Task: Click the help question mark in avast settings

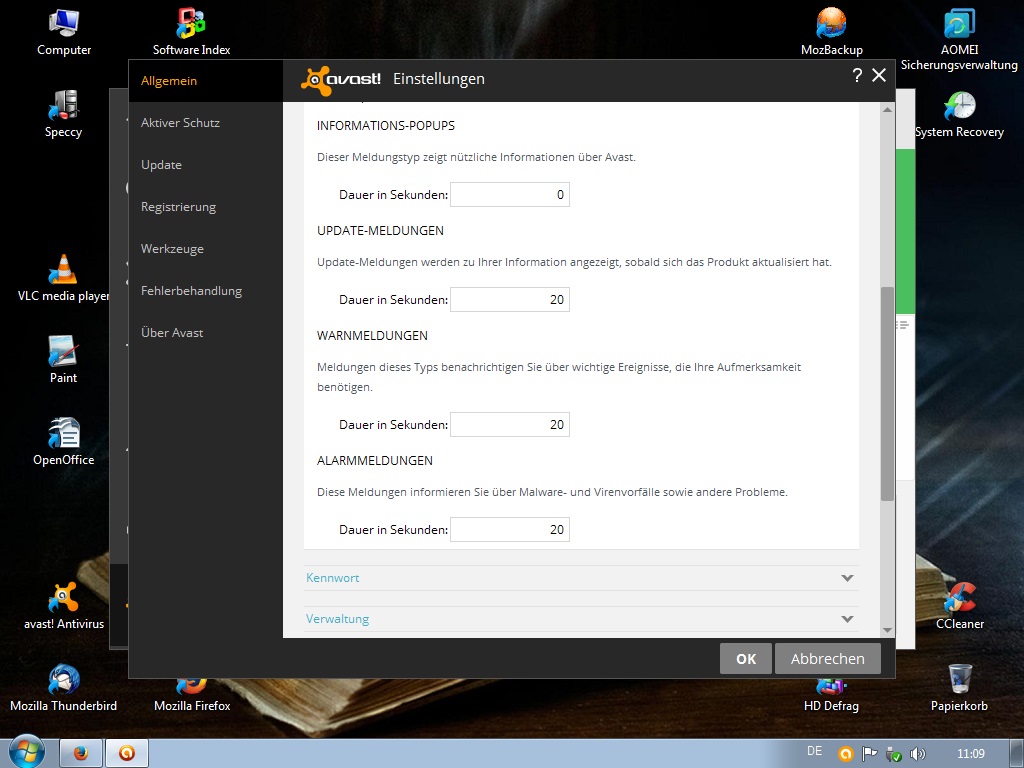Action: (857, 76)
